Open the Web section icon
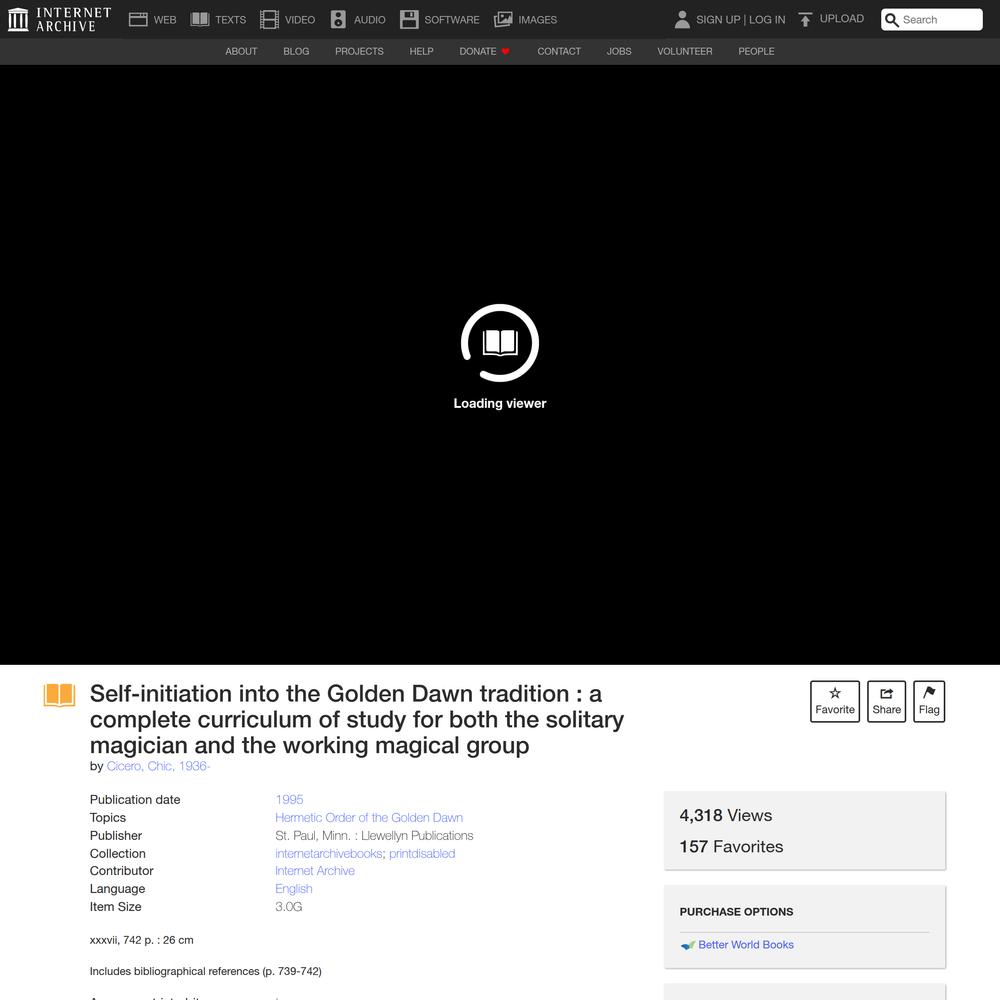 pos(138,19)
